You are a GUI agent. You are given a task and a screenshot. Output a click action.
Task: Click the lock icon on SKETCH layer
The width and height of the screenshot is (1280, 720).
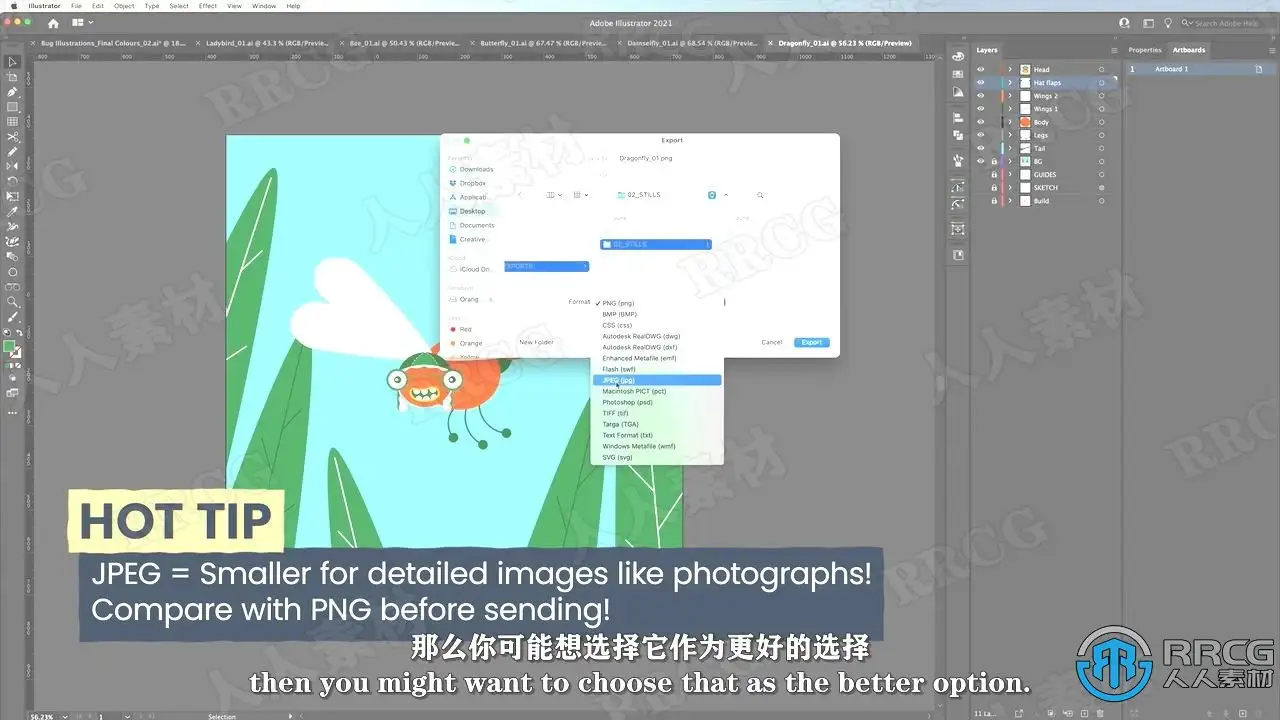coord(994,187)
